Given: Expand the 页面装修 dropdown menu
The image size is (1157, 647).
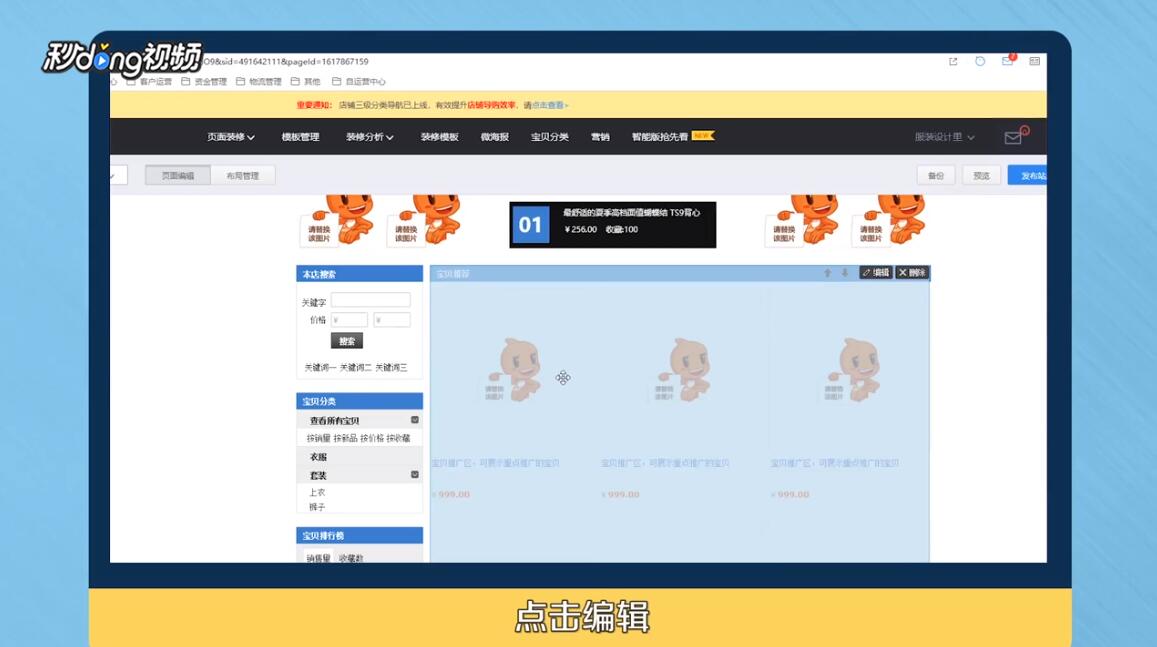Looking at the screenshot, I should tap(231, 136).
